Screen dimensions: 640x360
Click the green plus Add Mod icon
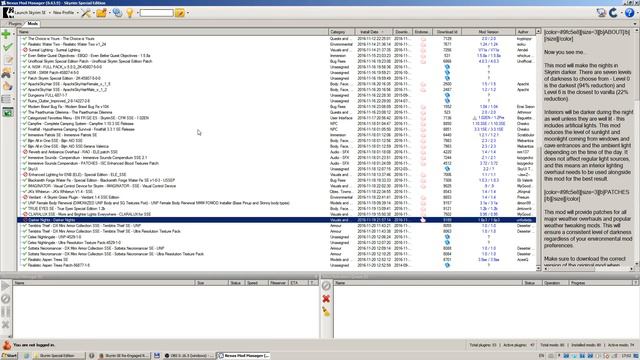[x=6, y=34]
